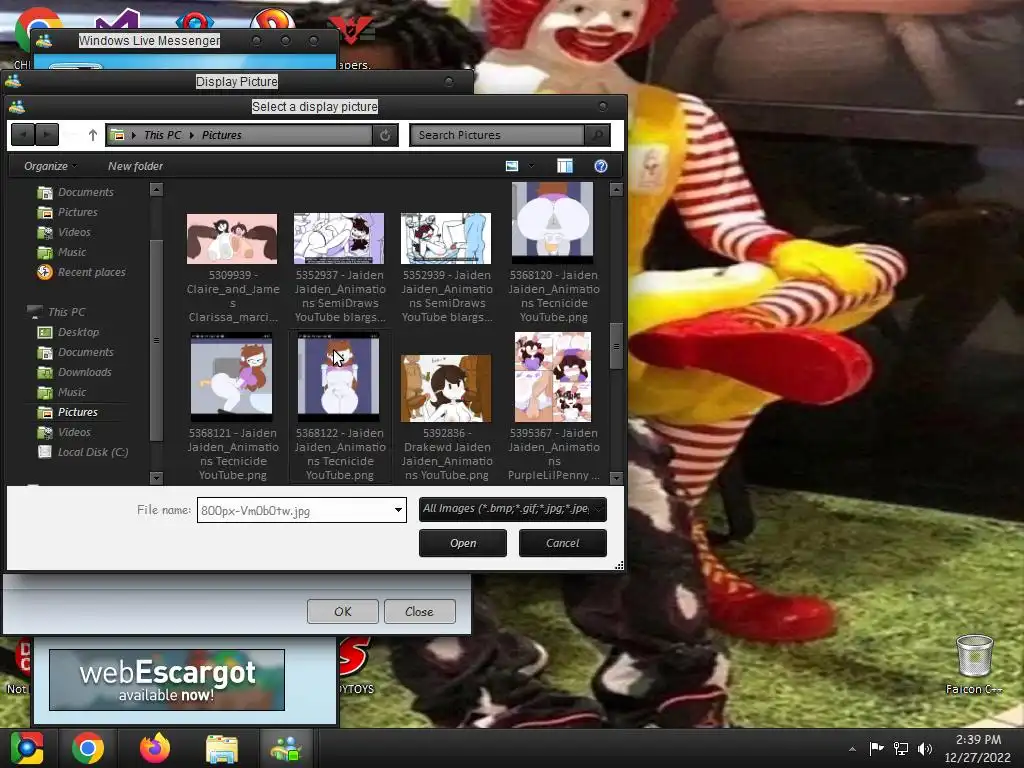
Task: Select This PC in the address bar
Action: [x=163, y=135]
